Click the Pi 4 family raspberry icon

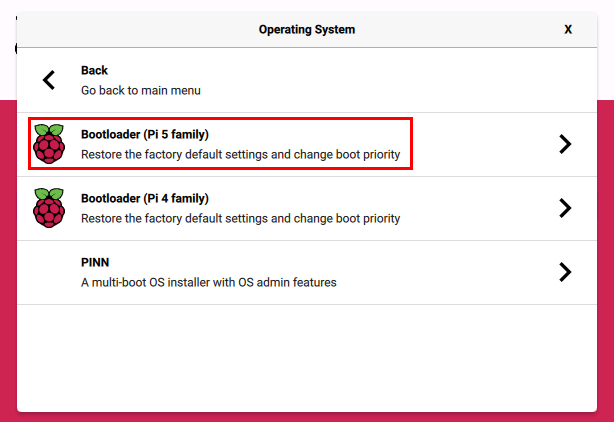(48, 208)
